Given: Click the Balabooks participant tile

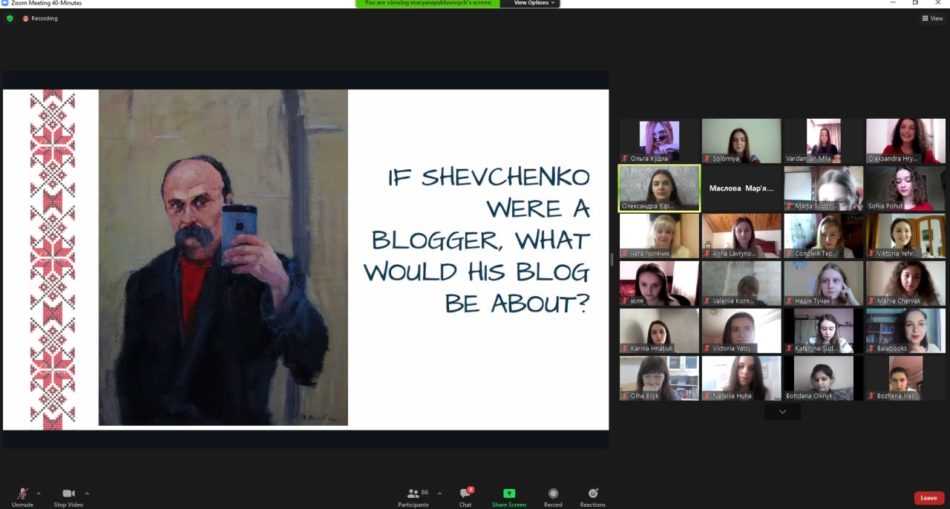Looking at the screenshot, I should click(x=905, y=330).
